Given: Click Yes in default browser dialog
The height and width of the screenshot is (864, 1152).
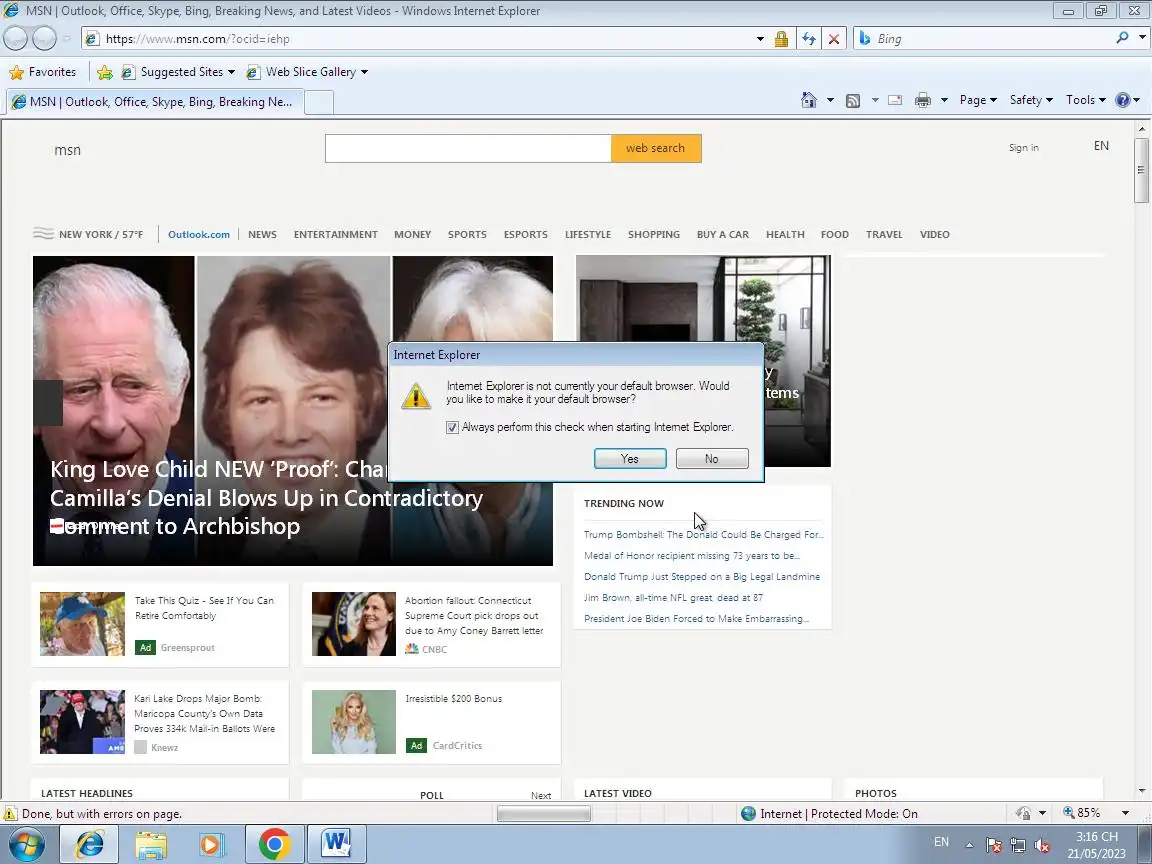Looking at the screenshot, I should pyautogui.click(x=630, y=458).
